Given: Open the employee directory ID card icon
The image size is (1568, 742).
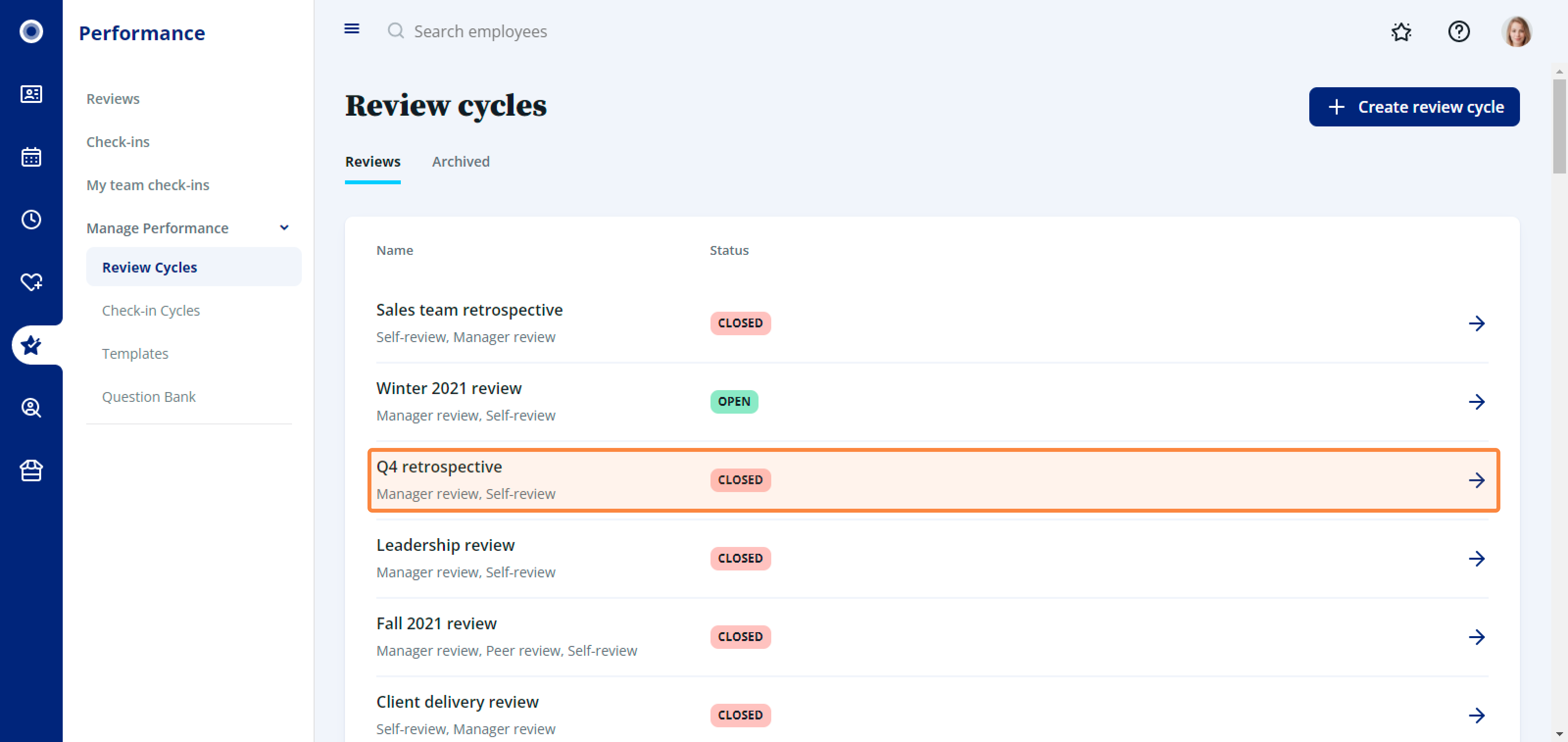Looking at the screenshot, I should point(31,94).
